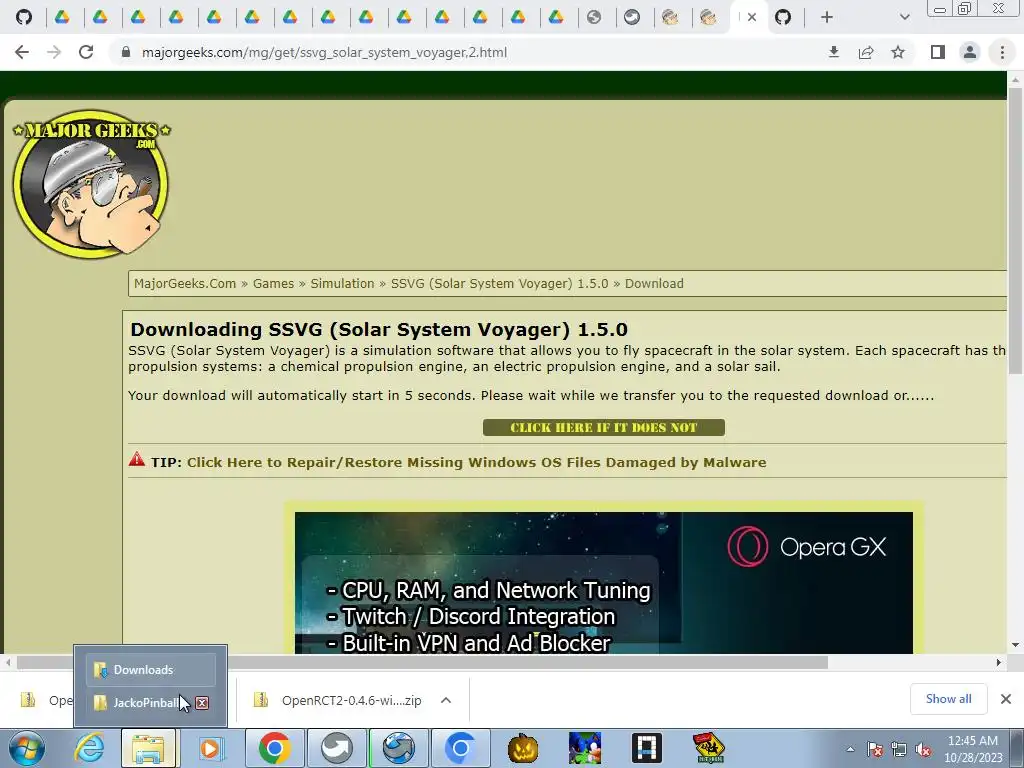Click the muted volume tray icon
This screenshot has width=1024, height=768.
[923, 750]
